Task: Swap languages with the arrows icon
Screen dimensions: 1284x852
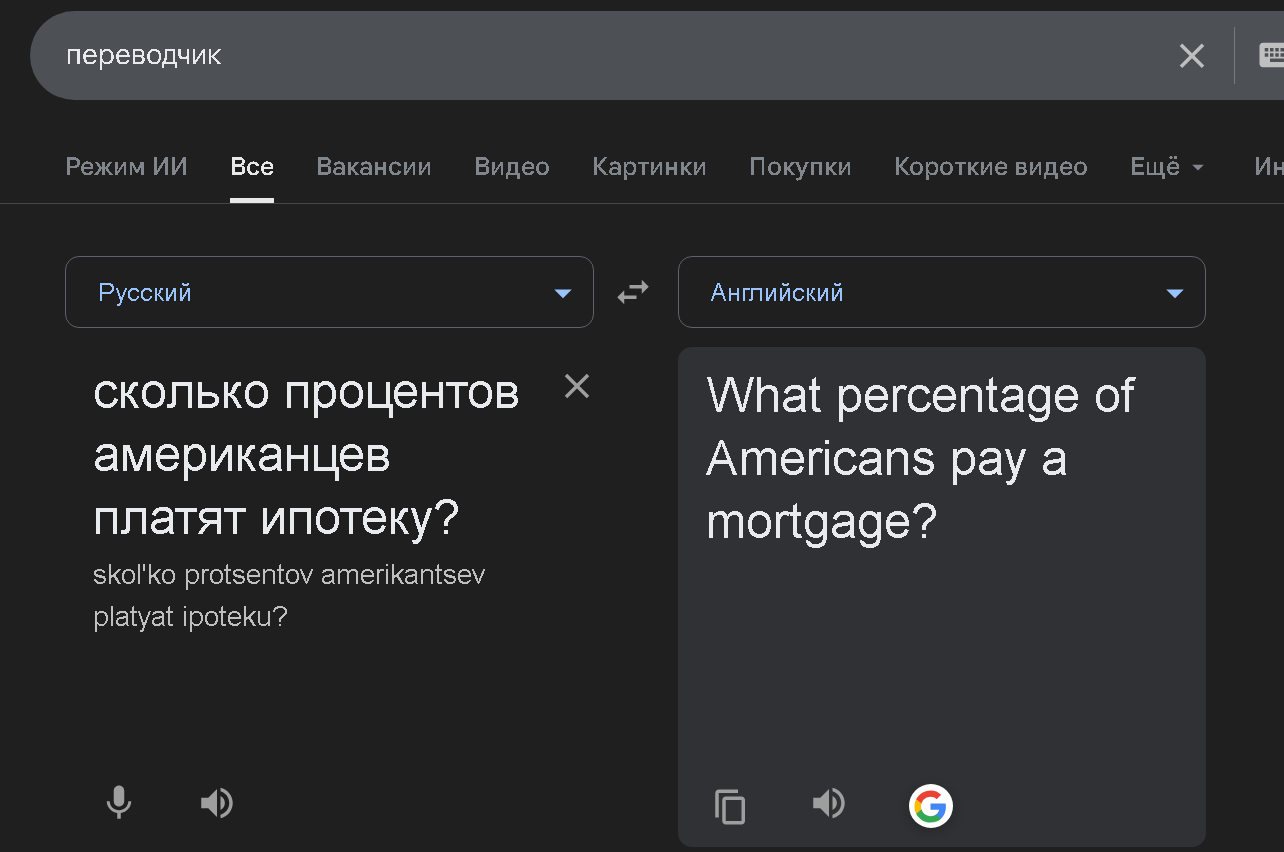Action: tap(633, 292)
